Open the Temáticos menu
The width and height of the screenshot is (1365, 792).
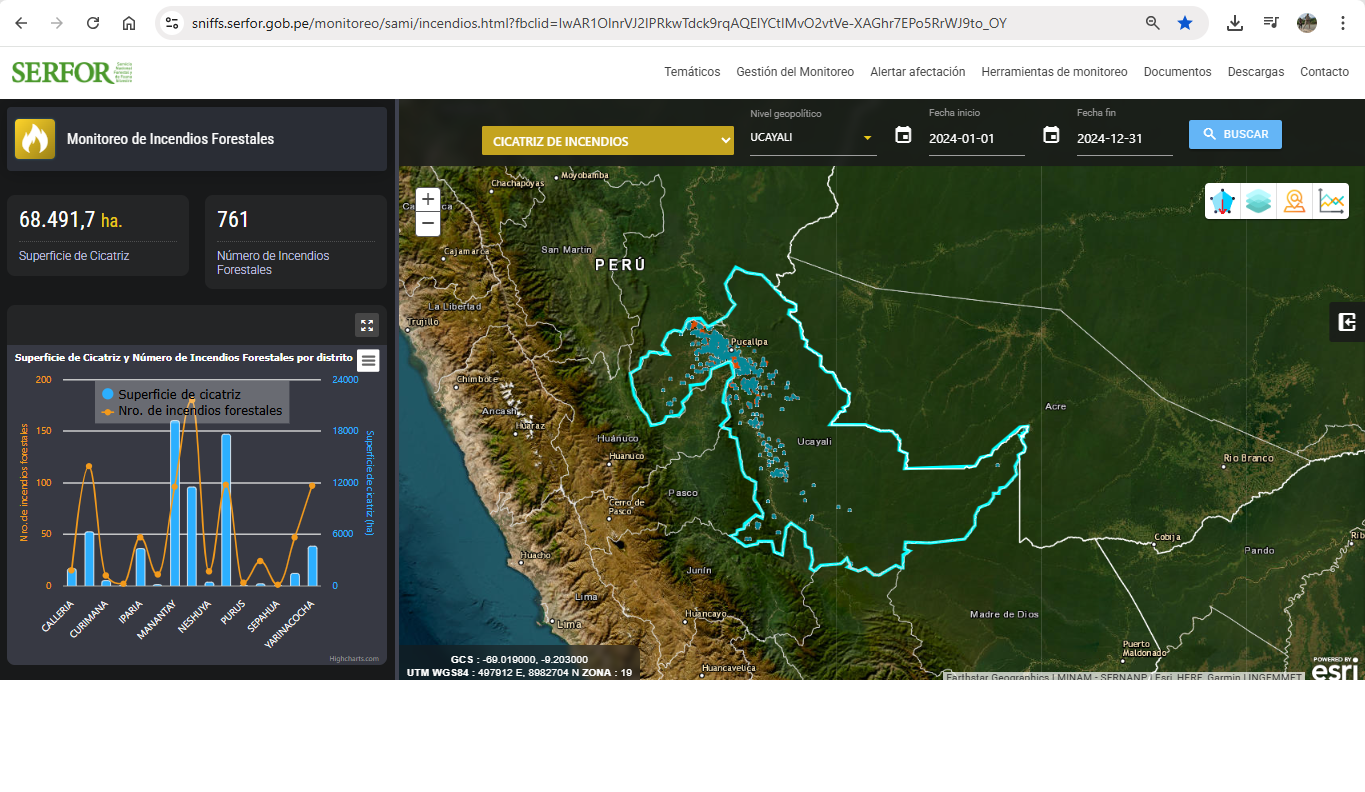[x=692, y=72]
